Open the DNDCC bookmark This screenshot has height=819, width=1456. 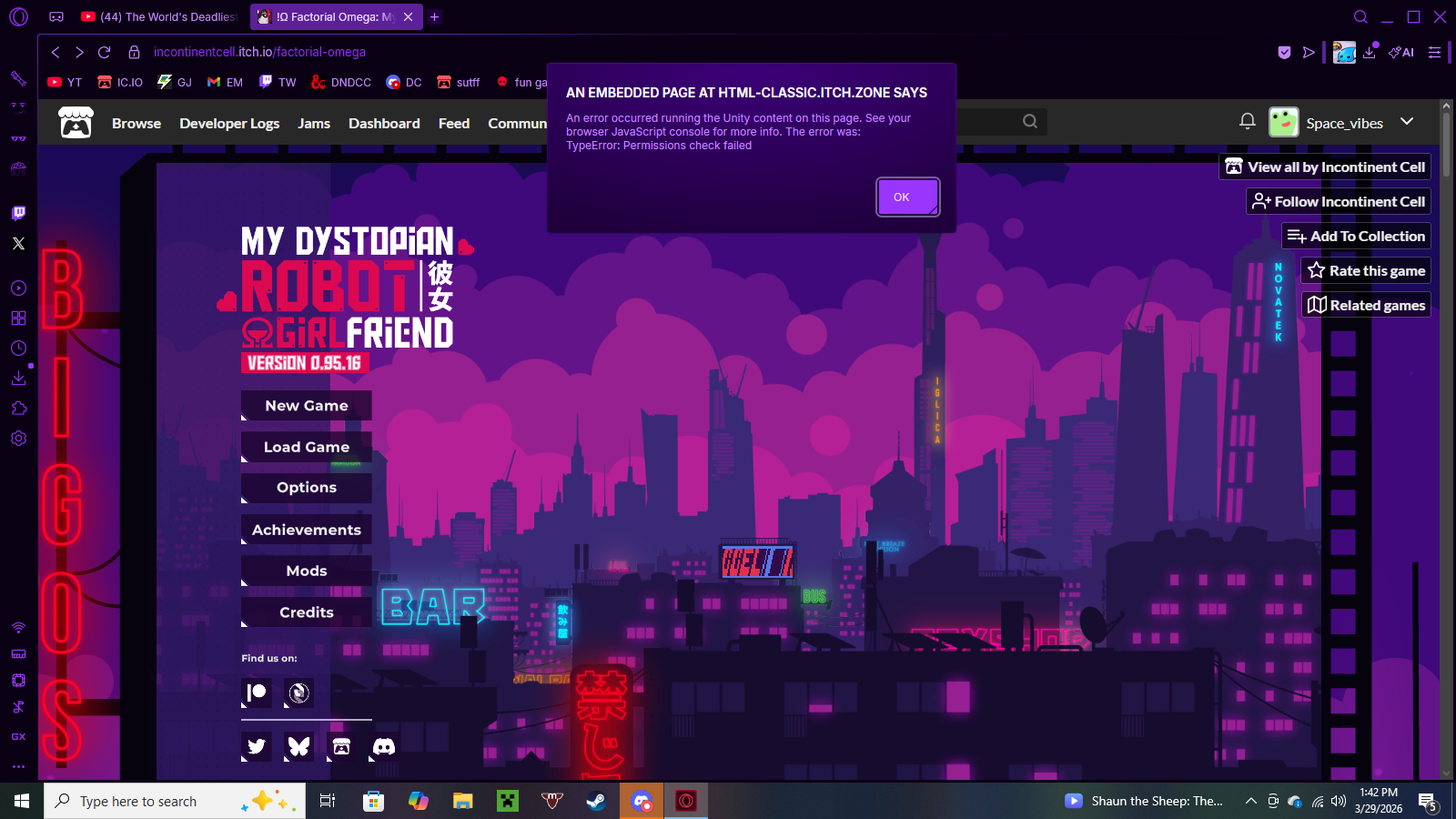pyautogui.click(x=341, y=82)
